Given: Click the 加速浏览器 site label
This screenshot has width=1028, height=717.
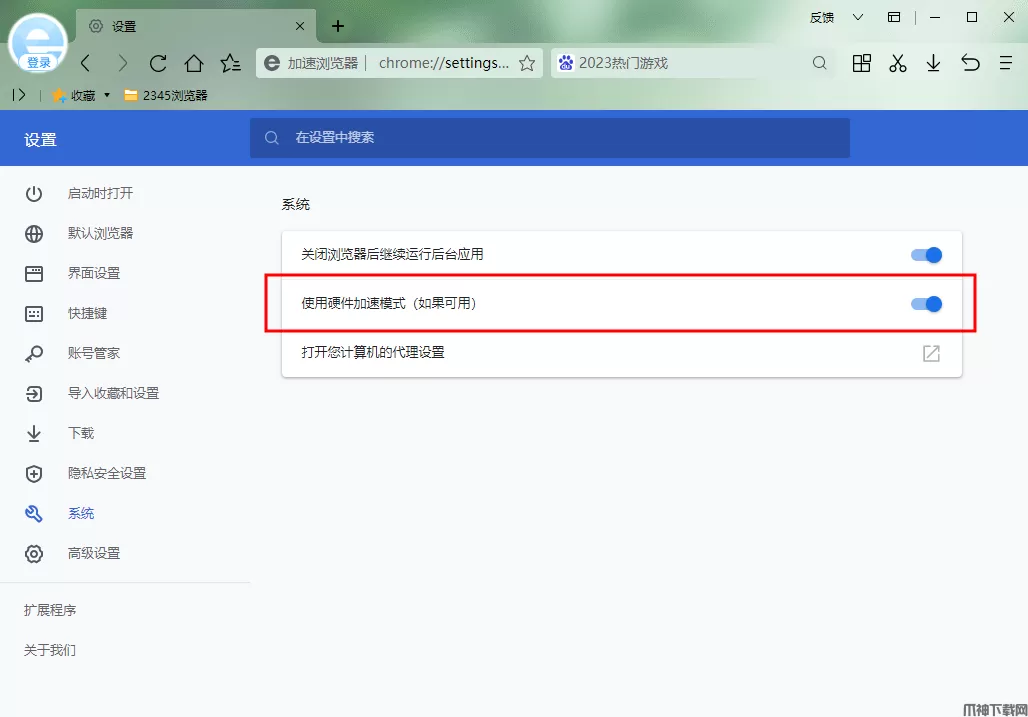Looking at the screenshot, I should click(x=323, y=63).
